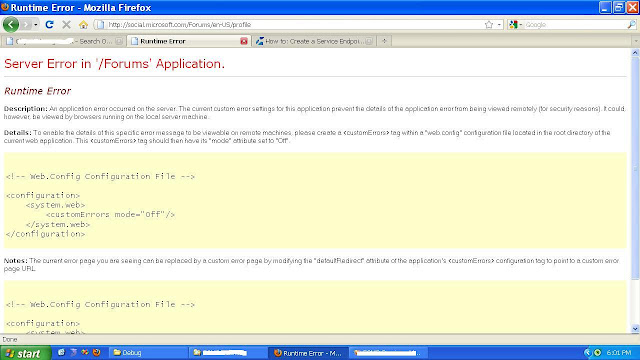Click first '</configuration>' closing tag line
Viewport: 640px width, 360px height.
click(x=46, y=234)
